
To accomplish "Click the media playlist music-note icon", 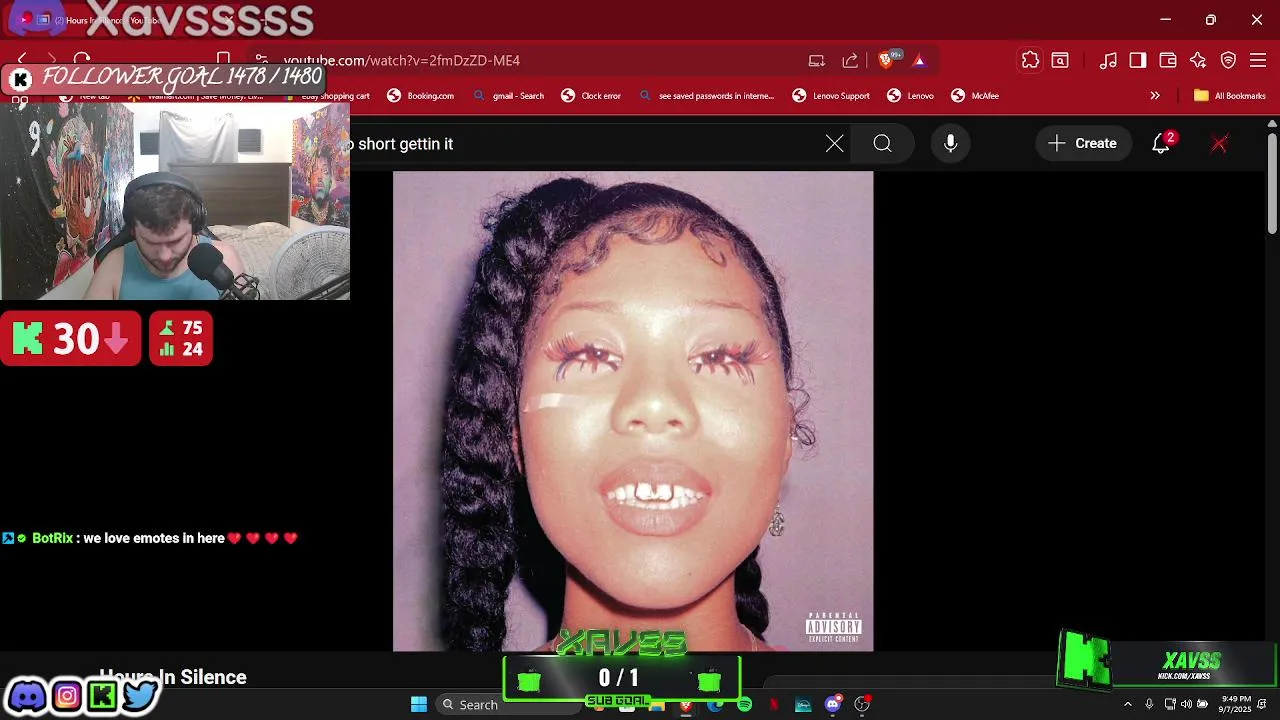I will [x=1108, y=60].
